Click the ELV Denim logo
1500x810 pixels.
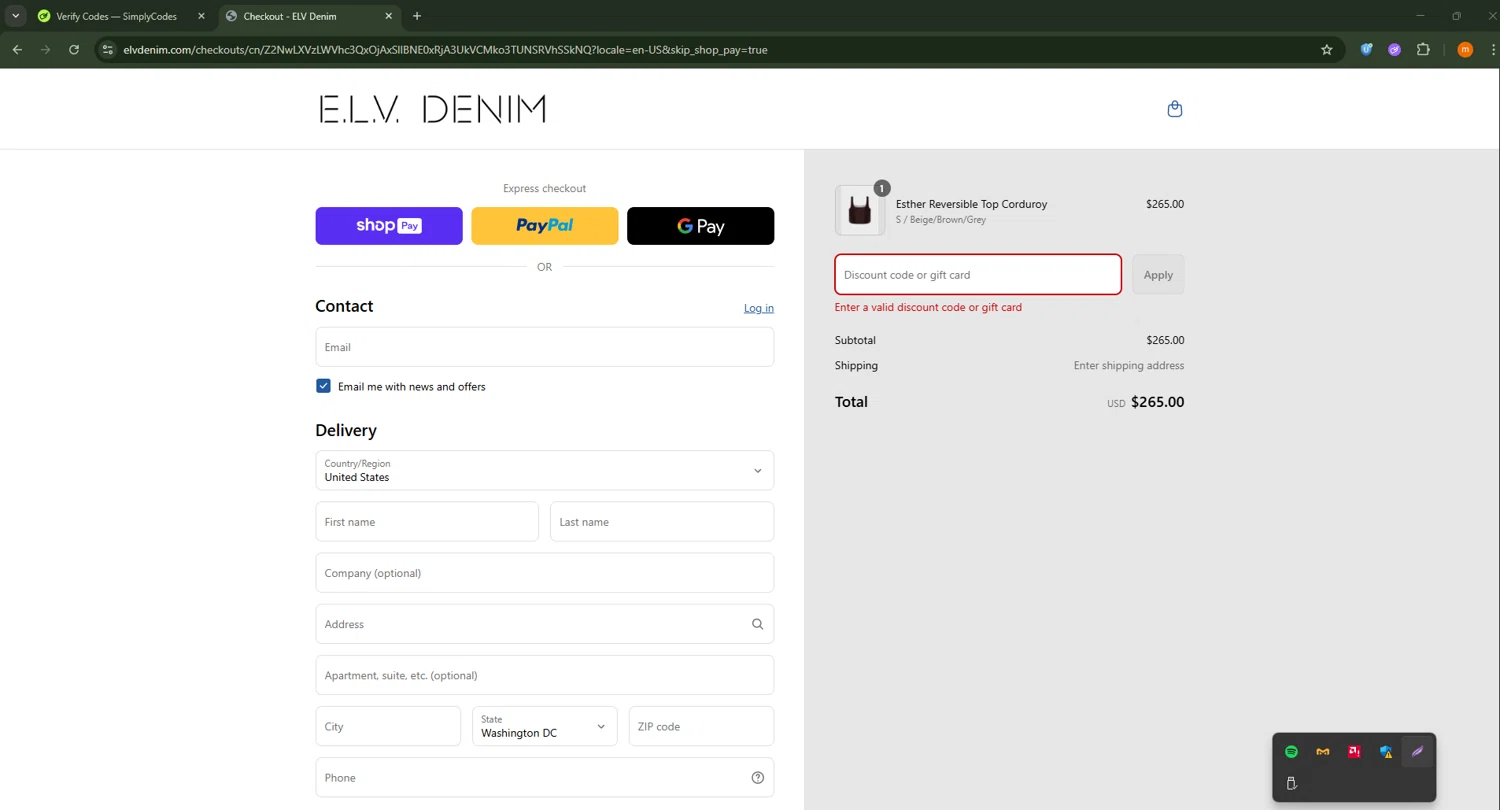pyautogui.click(x=433, y=109)
